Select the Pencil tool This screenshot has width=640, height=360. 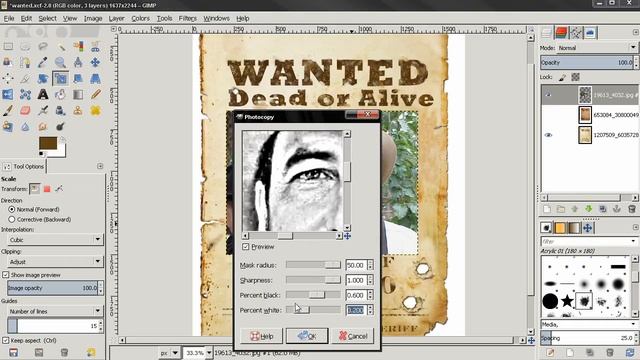click(x=96, y=95)
